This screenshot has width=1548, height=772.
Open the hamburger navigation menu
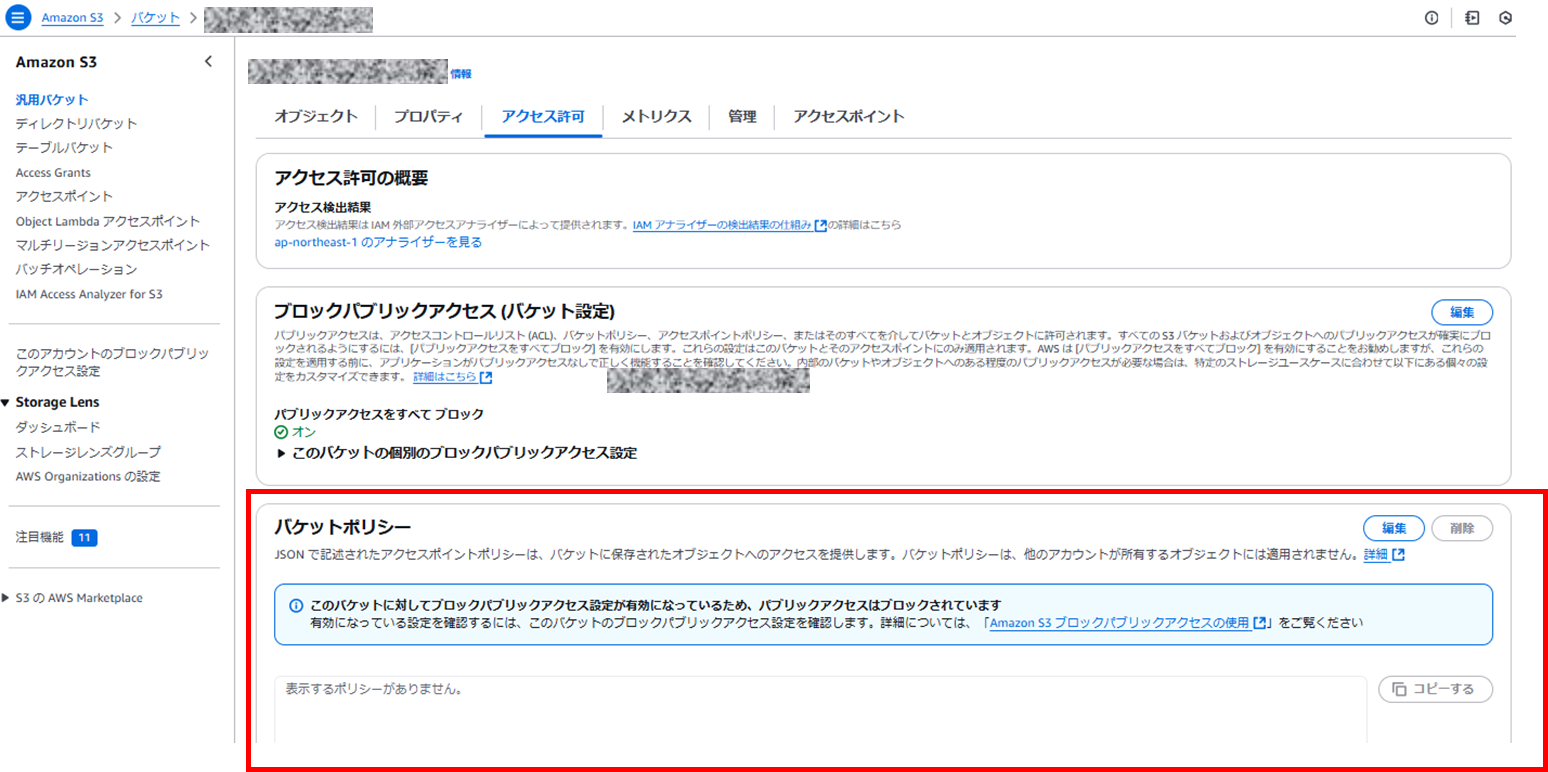[x=18, y=18]
